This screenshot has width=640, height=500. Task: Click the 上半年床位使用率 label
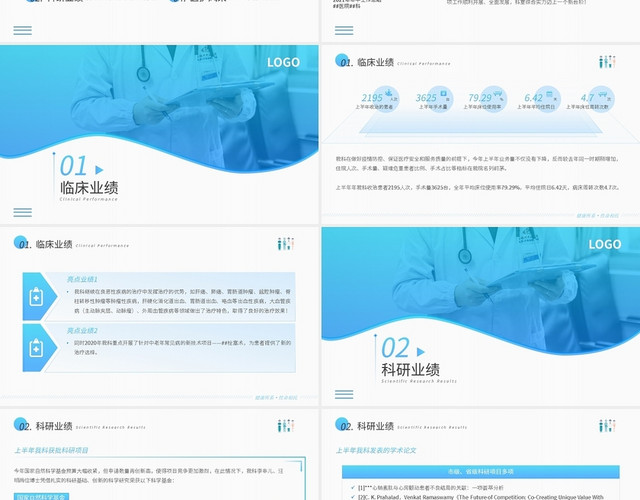(x=482, y=107)
